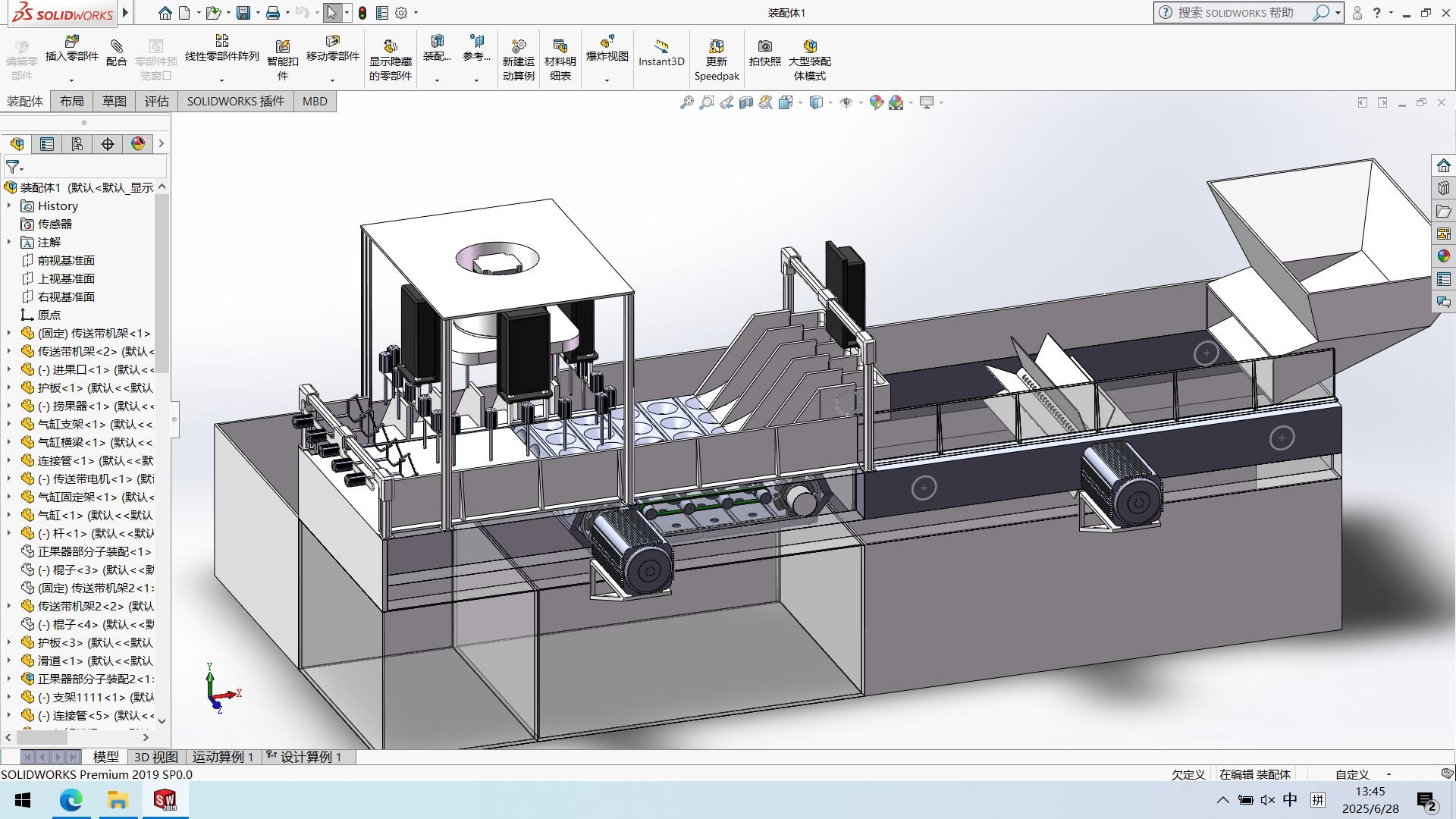
Task: Switch to the 评估 ribbon tab
Action: tap(156, 102)
